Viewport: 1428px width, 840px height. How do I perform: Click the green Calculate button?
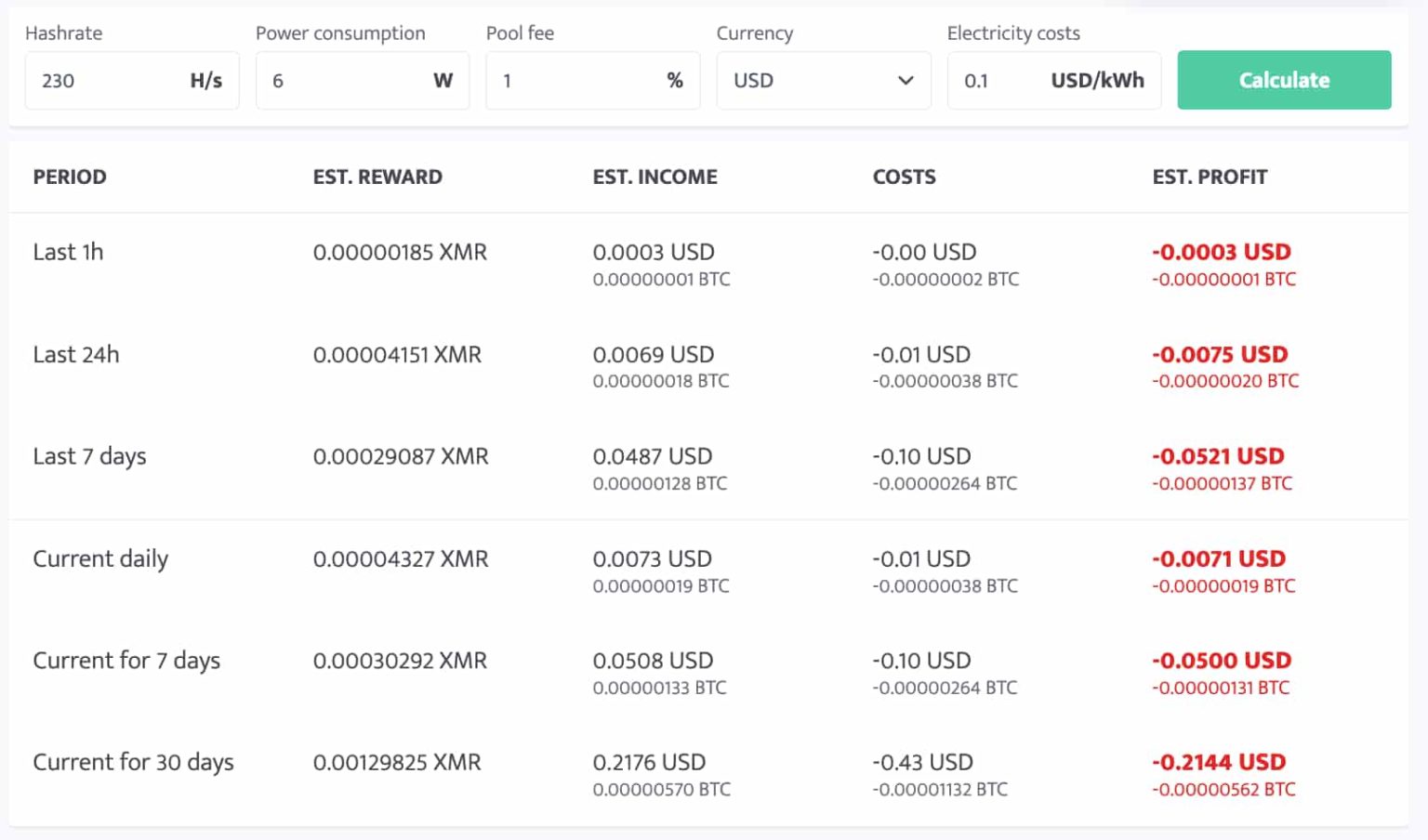[x=1284, y=80]
